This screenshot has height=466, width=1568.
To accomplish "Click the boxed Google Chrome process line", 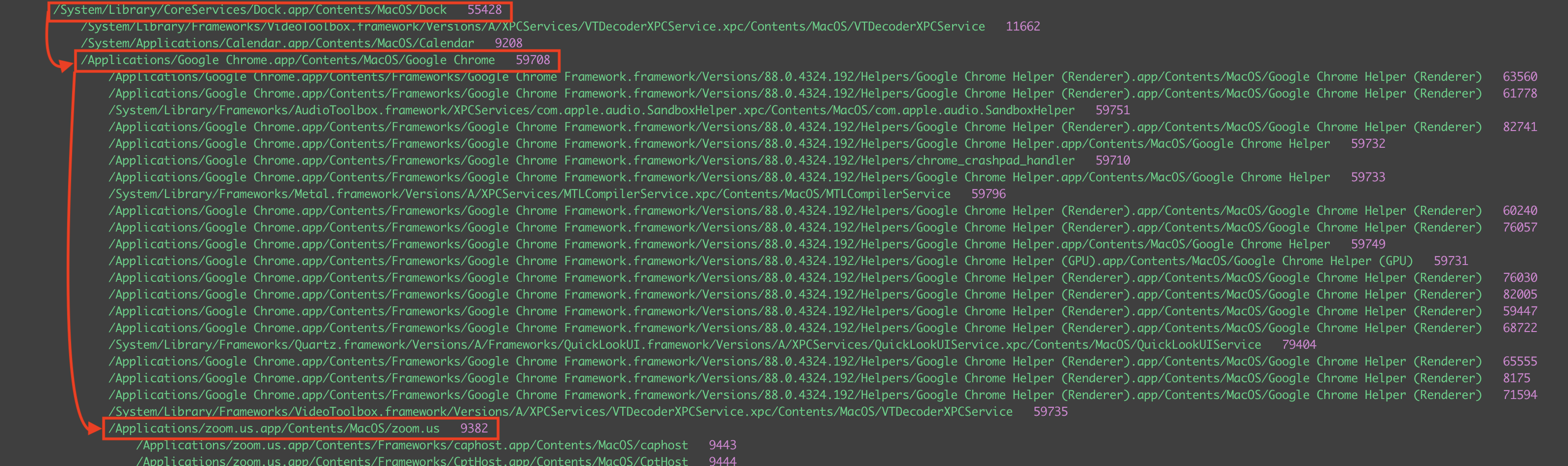I will tap(287, 60).
